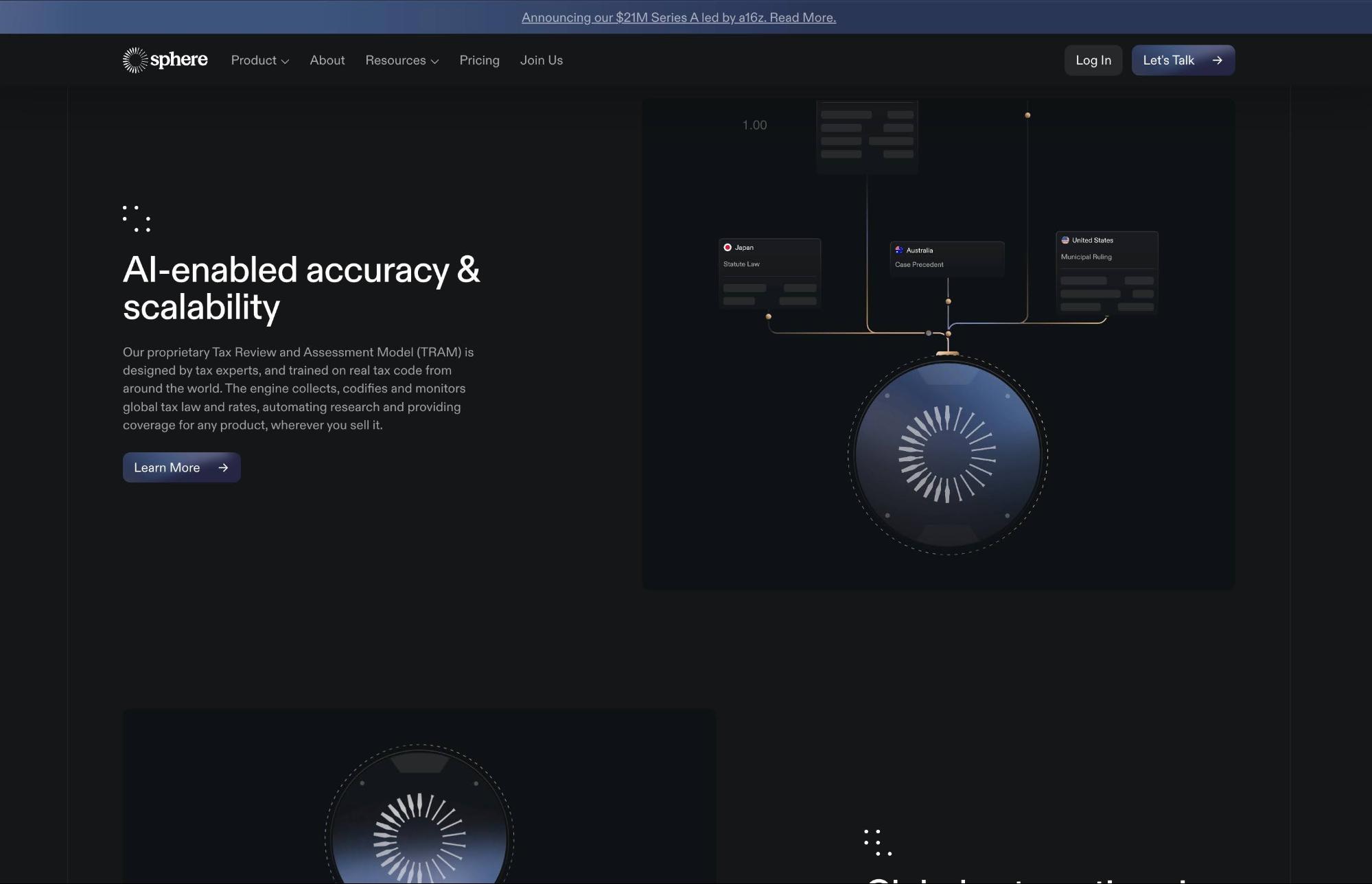Open the Product menu

(x=253, y=60)
